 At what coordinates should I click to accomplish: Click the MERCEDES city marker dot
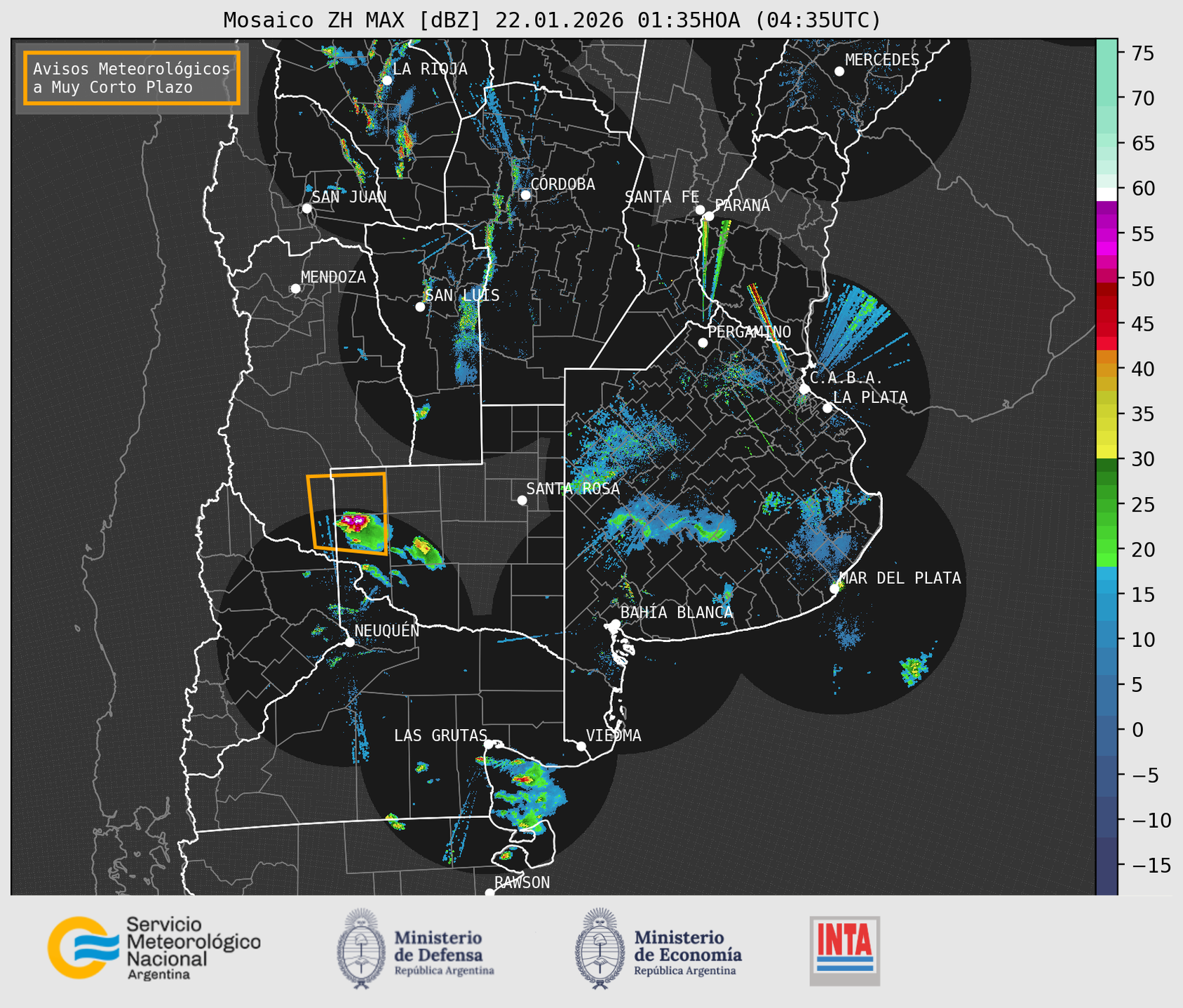click(839, 71)
